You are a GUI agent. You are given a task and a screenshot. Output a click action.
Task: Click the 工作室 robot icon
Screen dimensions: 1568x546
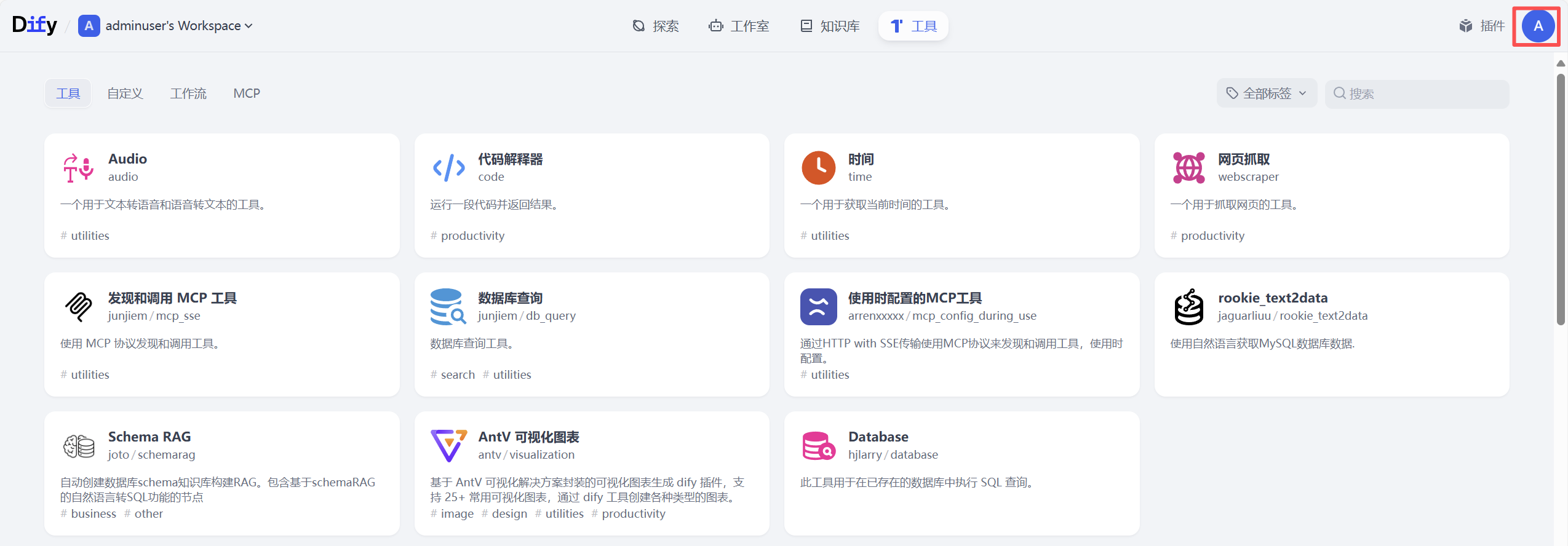(716, 26)
